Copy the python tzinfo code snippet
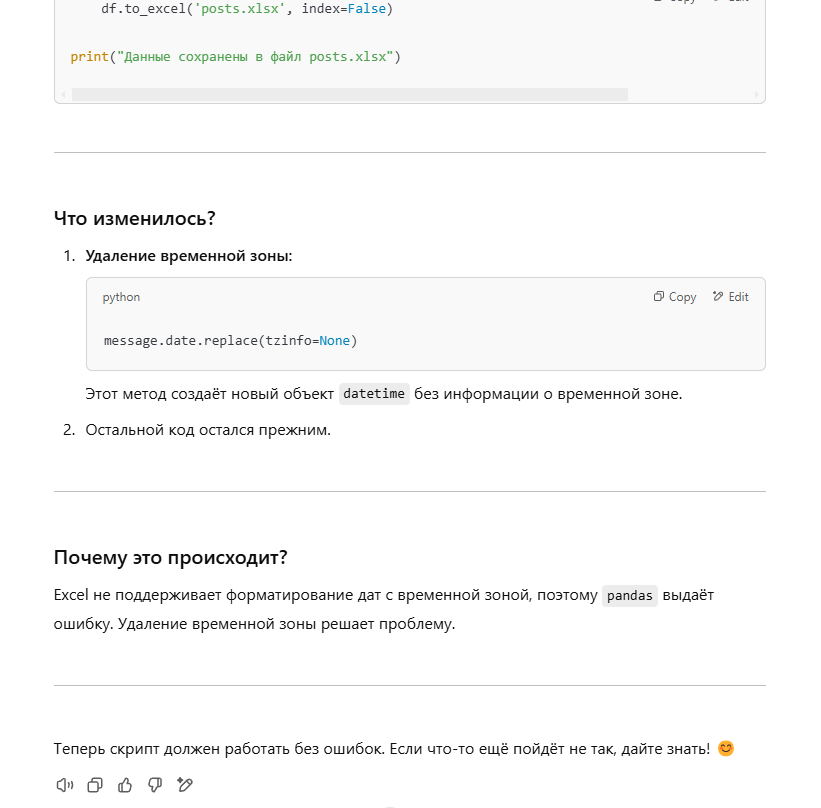 point(675,297)
